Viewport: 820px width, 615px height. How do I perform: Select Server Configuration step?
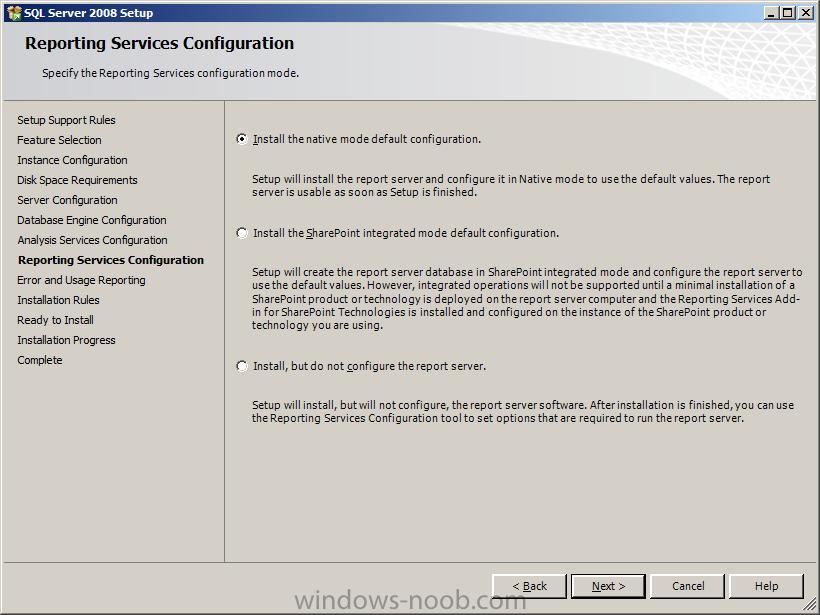(x=67, y=200)
